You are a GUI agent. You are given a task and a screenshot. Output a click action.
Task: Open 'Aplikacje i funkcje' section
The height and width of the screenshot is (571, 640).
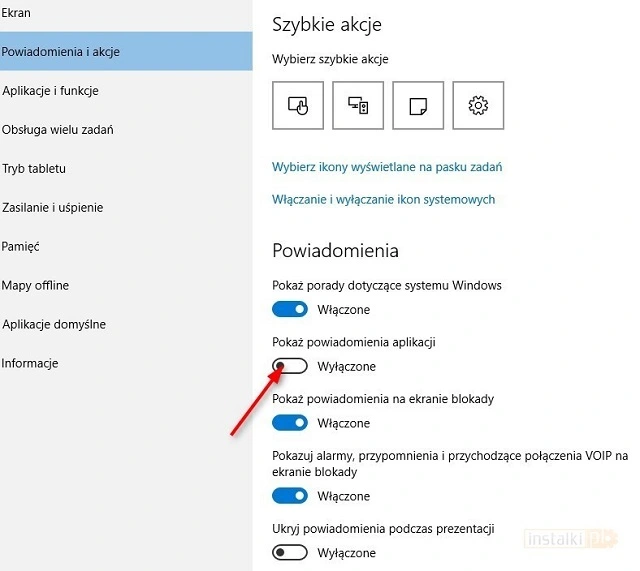pos(50,91)
